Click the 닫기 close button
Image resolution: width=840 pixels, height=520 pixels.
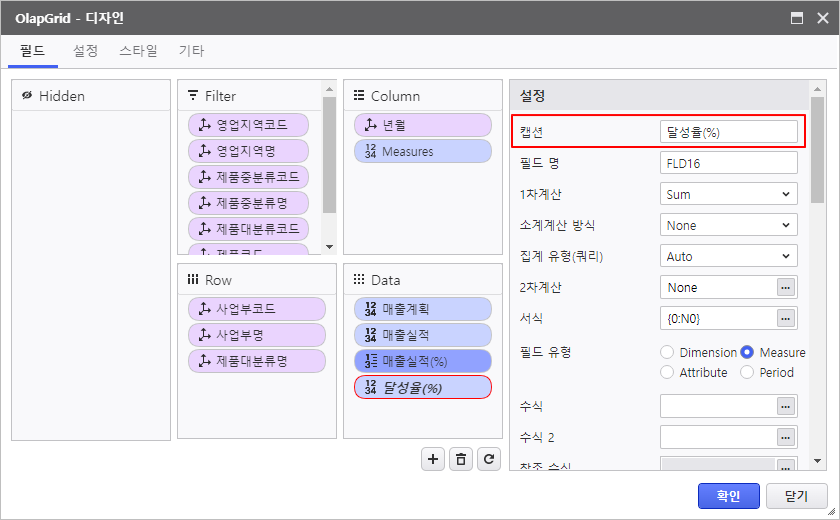coord(796,495)
